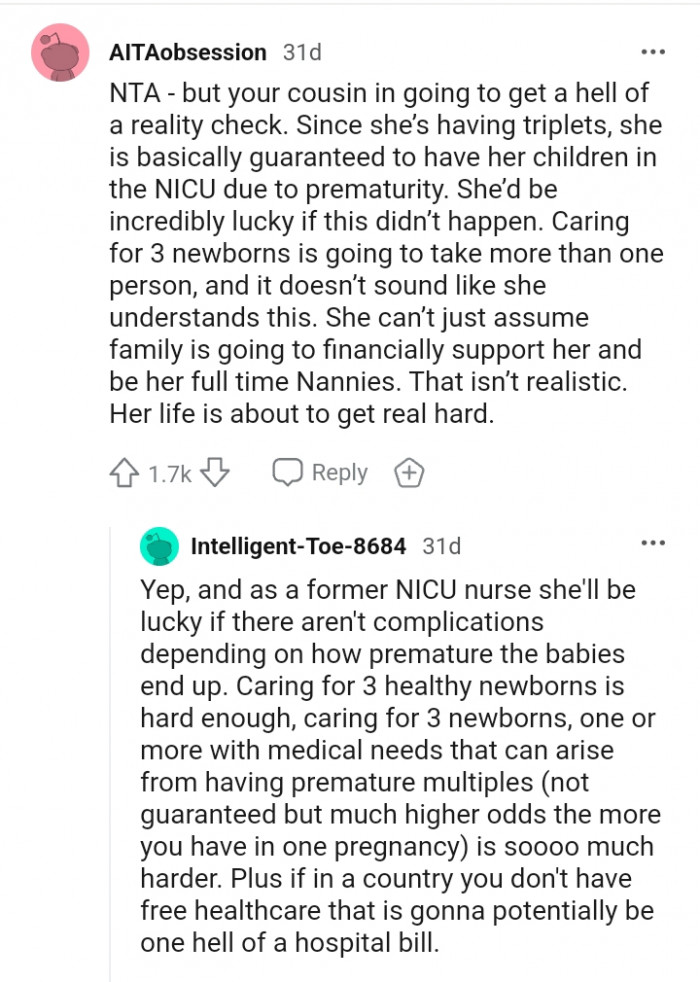
Task: Give an award using the pentagon plus button
Action: [x=409, y=472]
